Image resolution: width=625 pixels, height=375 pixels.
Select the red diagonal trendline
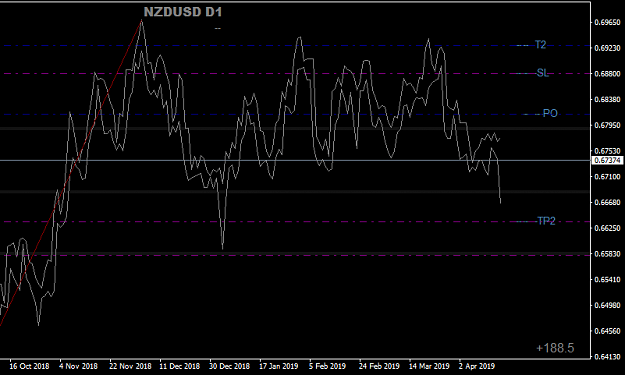(71, 173)
